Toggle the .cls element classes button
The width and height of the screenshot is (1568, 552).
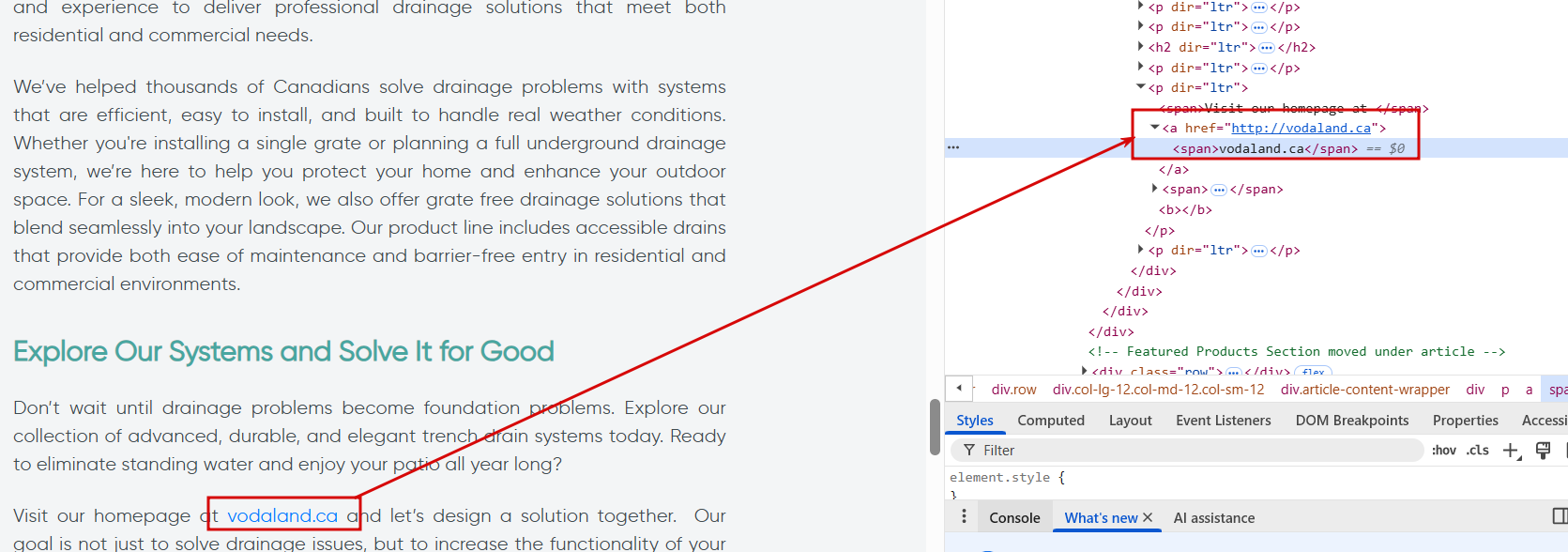click(x=1478, y=451)
